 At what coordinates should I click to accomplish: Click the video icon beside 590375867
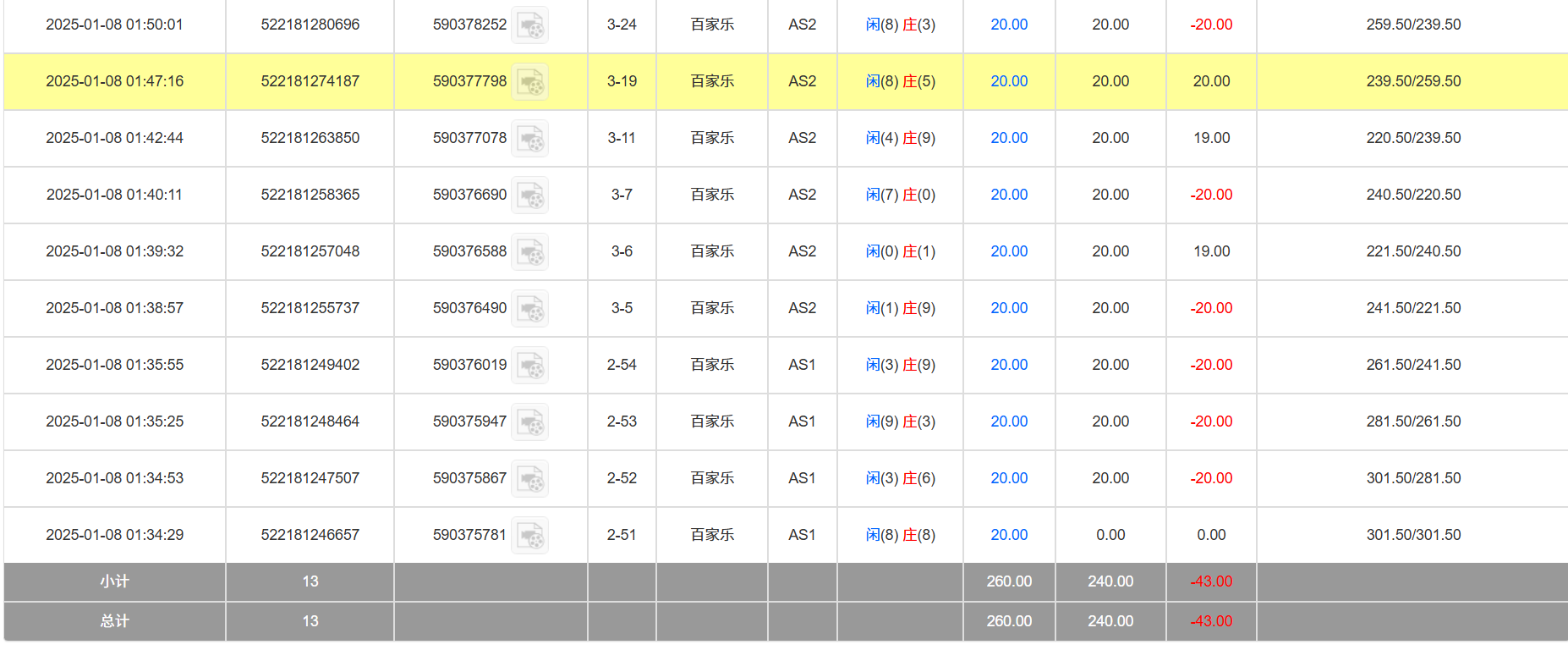click(530, 479)
